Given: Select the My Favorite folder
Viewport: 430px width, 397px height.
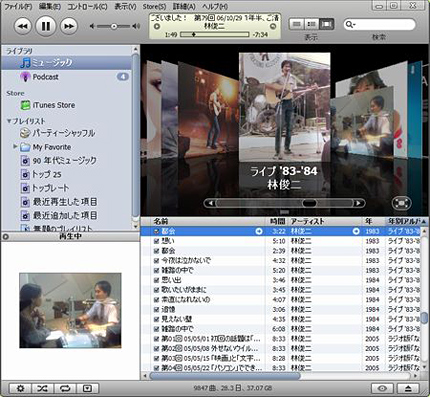Looking at the screenshot, I should [66, 147].
